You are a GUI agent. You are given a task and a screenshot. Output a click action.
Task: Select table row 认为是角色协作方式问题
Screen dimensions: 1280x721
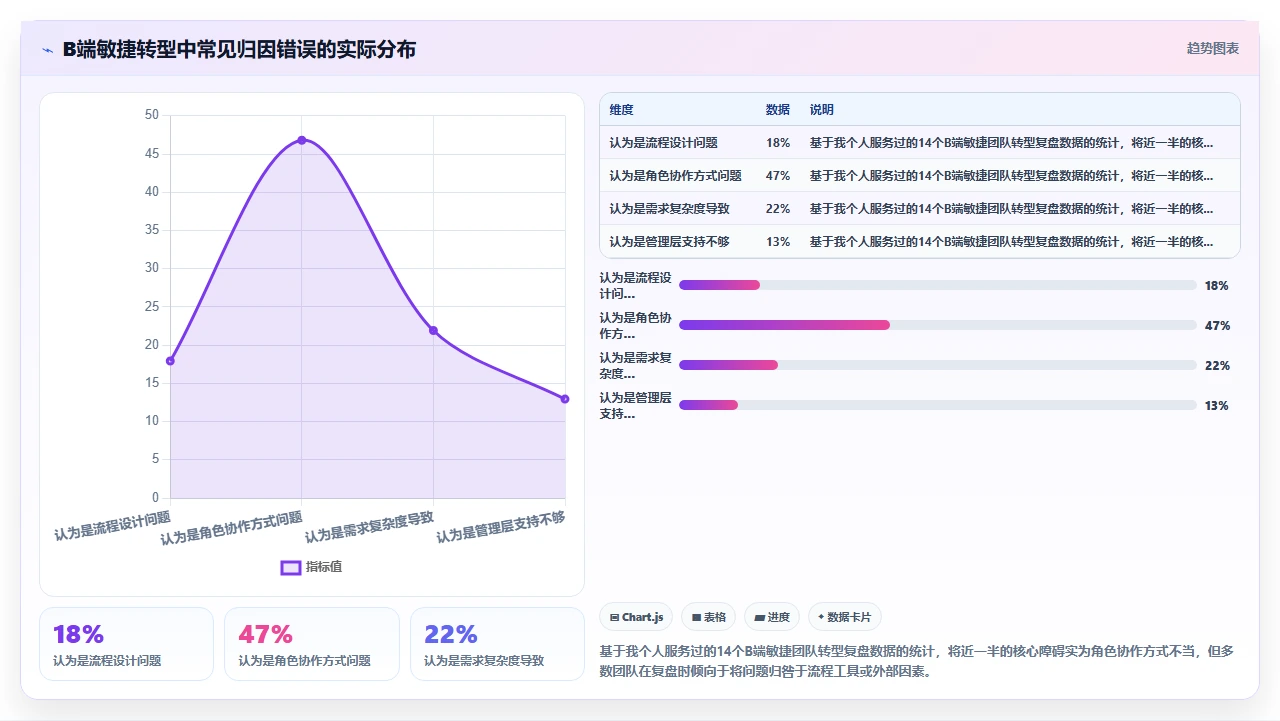(x=920, y=176)
